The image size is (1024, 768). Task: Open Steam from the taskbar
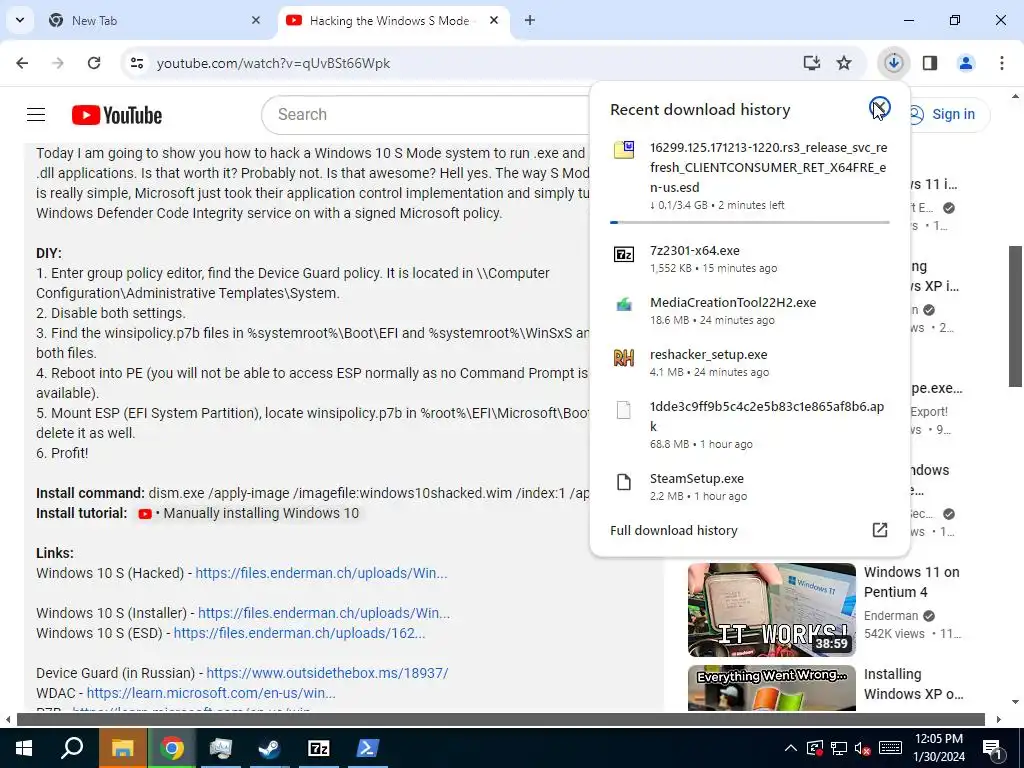[x=268, y=748]
